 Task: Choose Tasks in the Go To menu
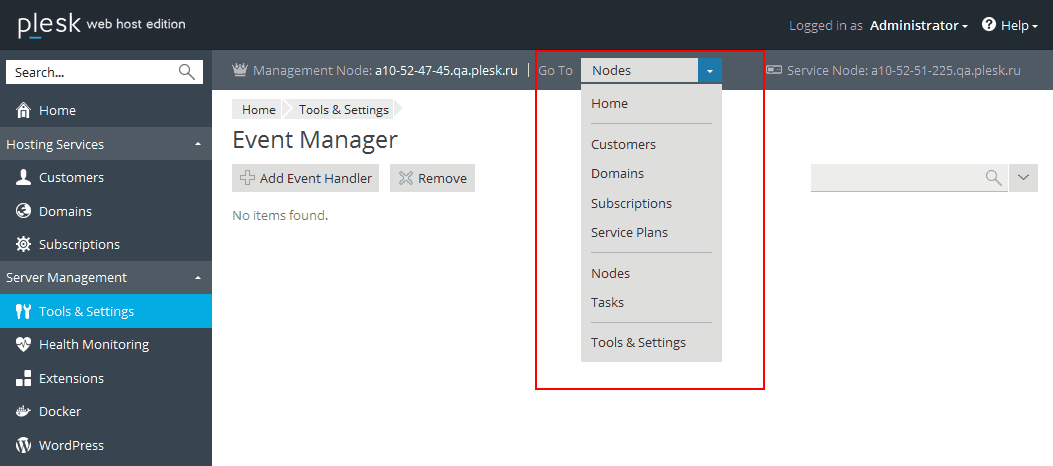(x=607, y=303)
